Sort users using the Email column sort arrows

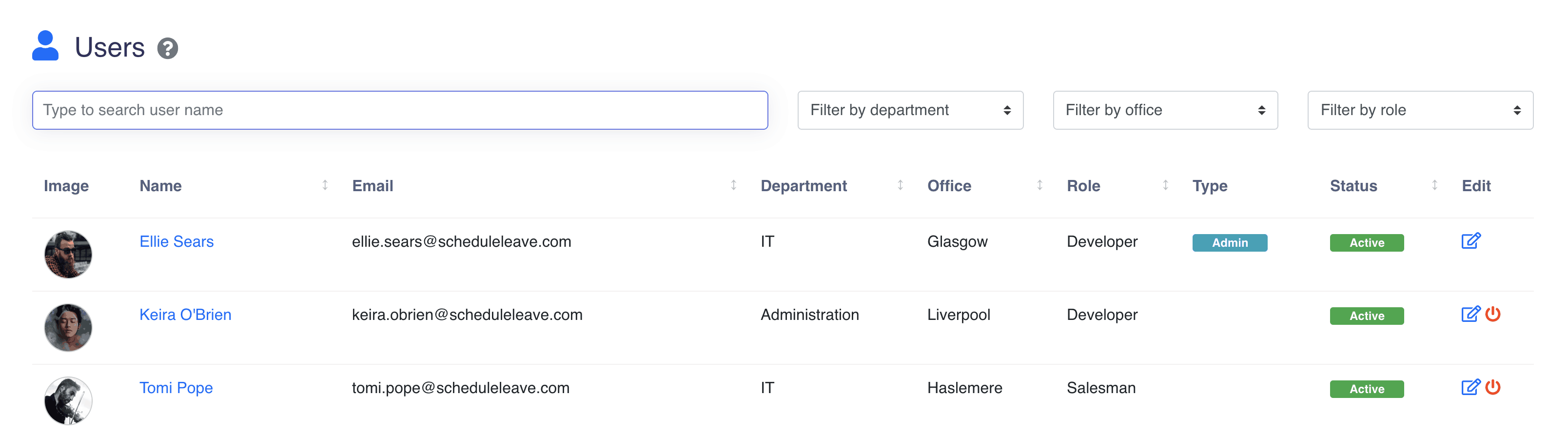pos(733,185)
